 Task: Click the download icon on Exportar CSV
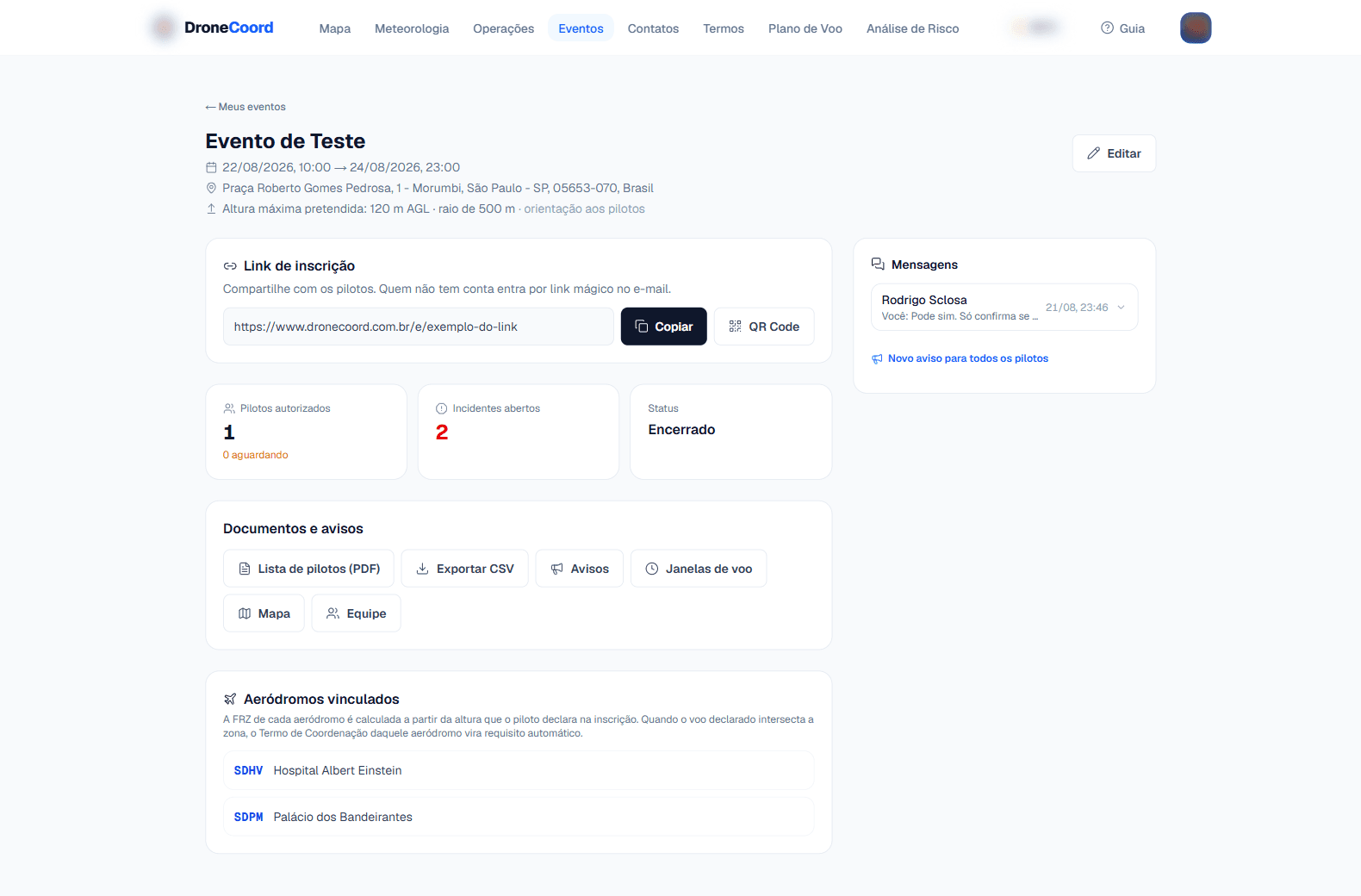pos(423,569)
